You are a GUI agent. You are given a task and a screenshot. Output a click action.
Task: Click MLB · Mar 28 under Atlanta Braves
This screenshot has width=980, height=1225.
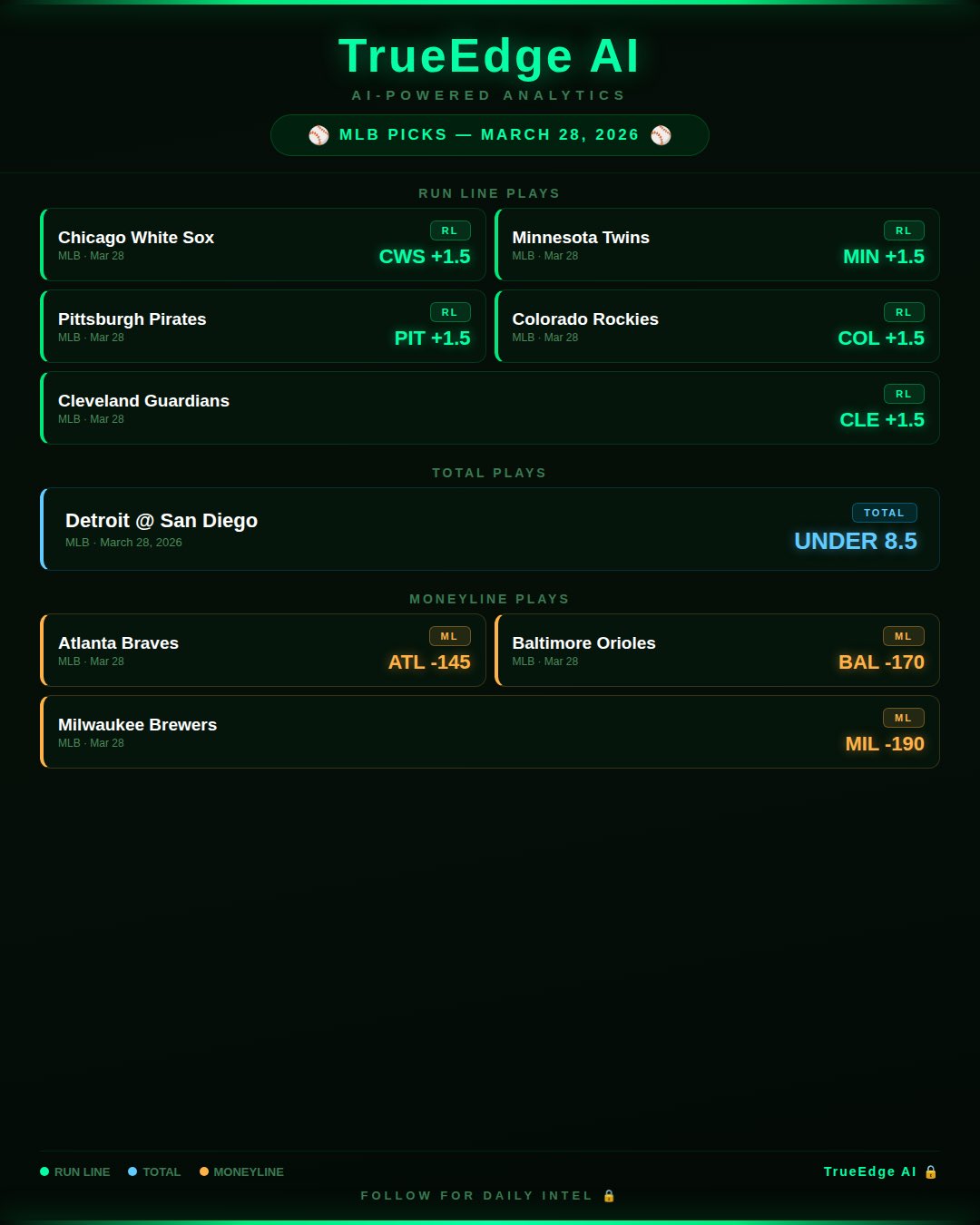pyautogui.click(x=91, y=661)
